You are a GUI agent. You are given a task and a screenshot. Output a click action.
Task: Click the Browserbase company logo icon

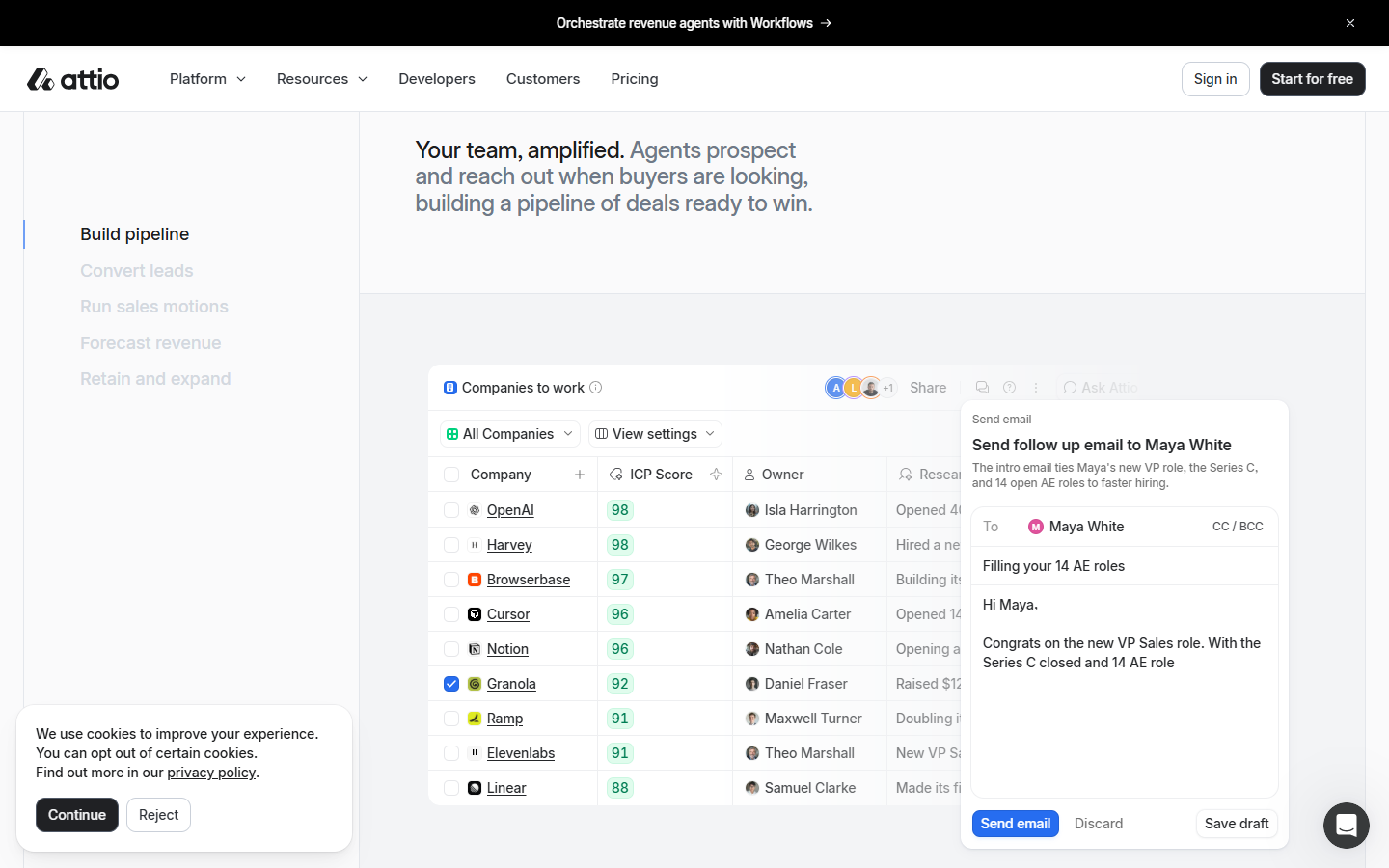[x=475, y=580]
